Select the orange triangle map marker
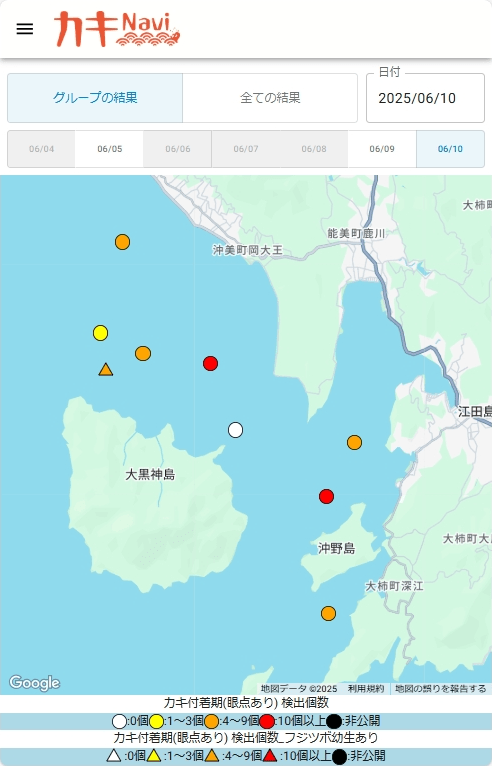This screenshot has width=492, height=766. (106, 369)
